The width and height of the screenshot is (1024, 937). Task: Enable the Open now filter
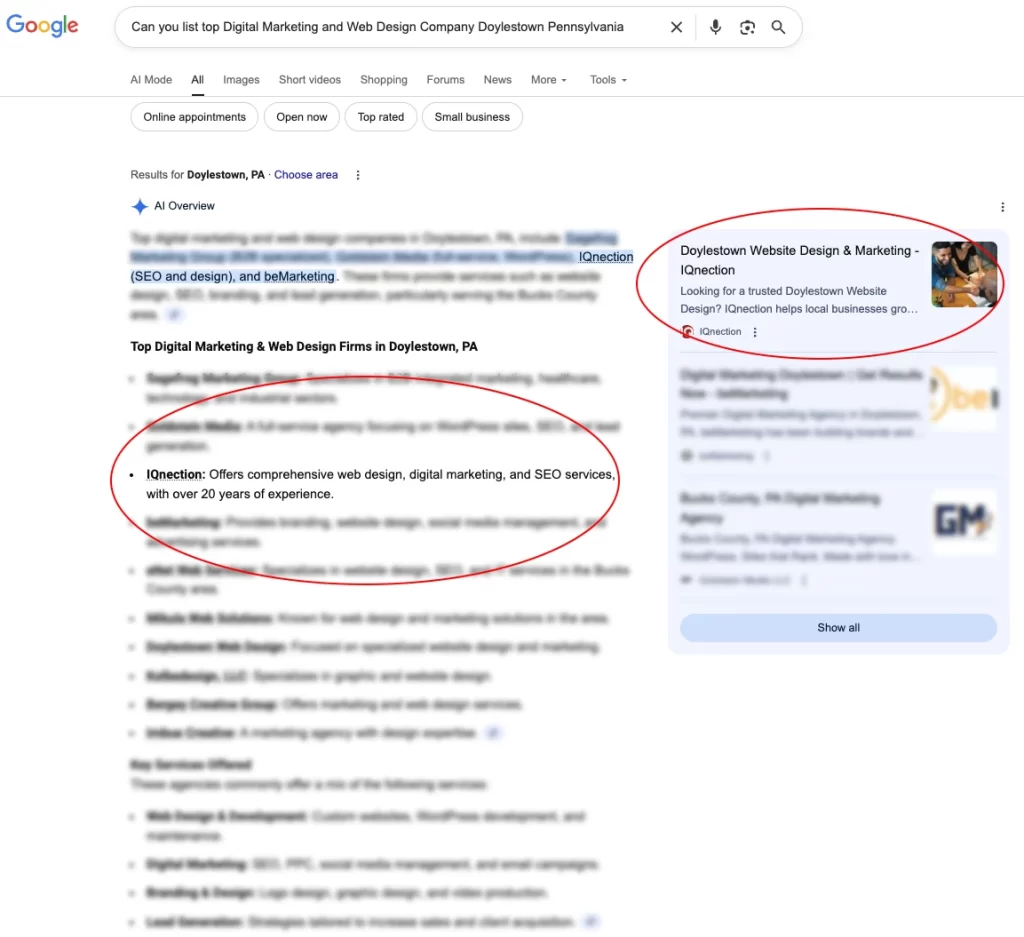[x=301, y=116]
